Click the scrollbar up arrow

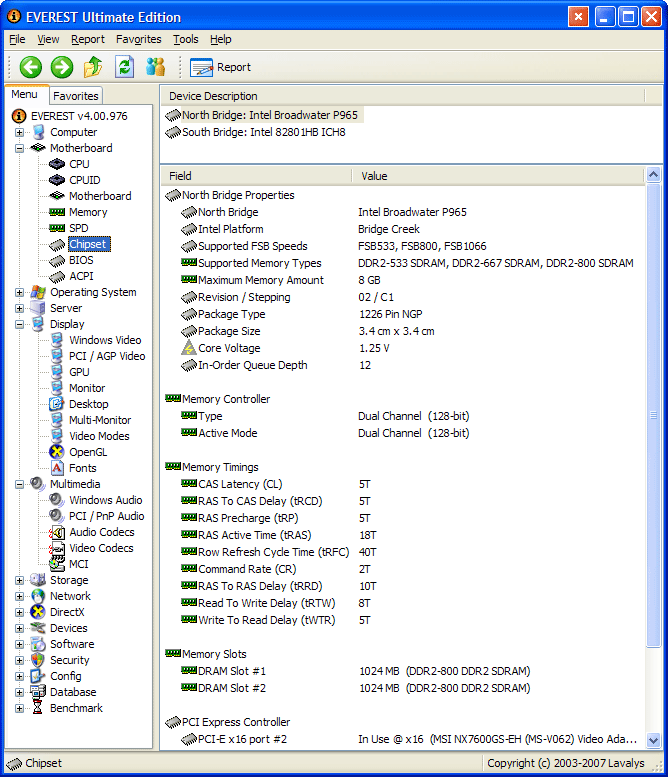(x=654, y=174)
